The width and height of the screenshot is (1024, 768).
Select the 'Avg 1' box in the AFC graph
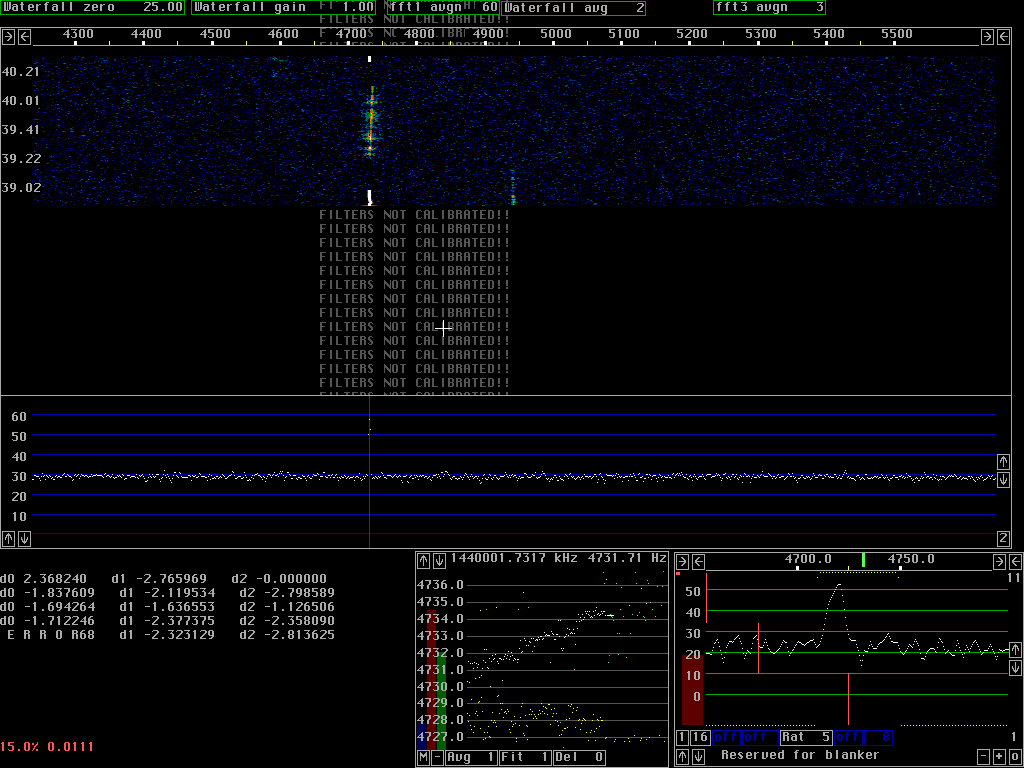tap(472, 758)
